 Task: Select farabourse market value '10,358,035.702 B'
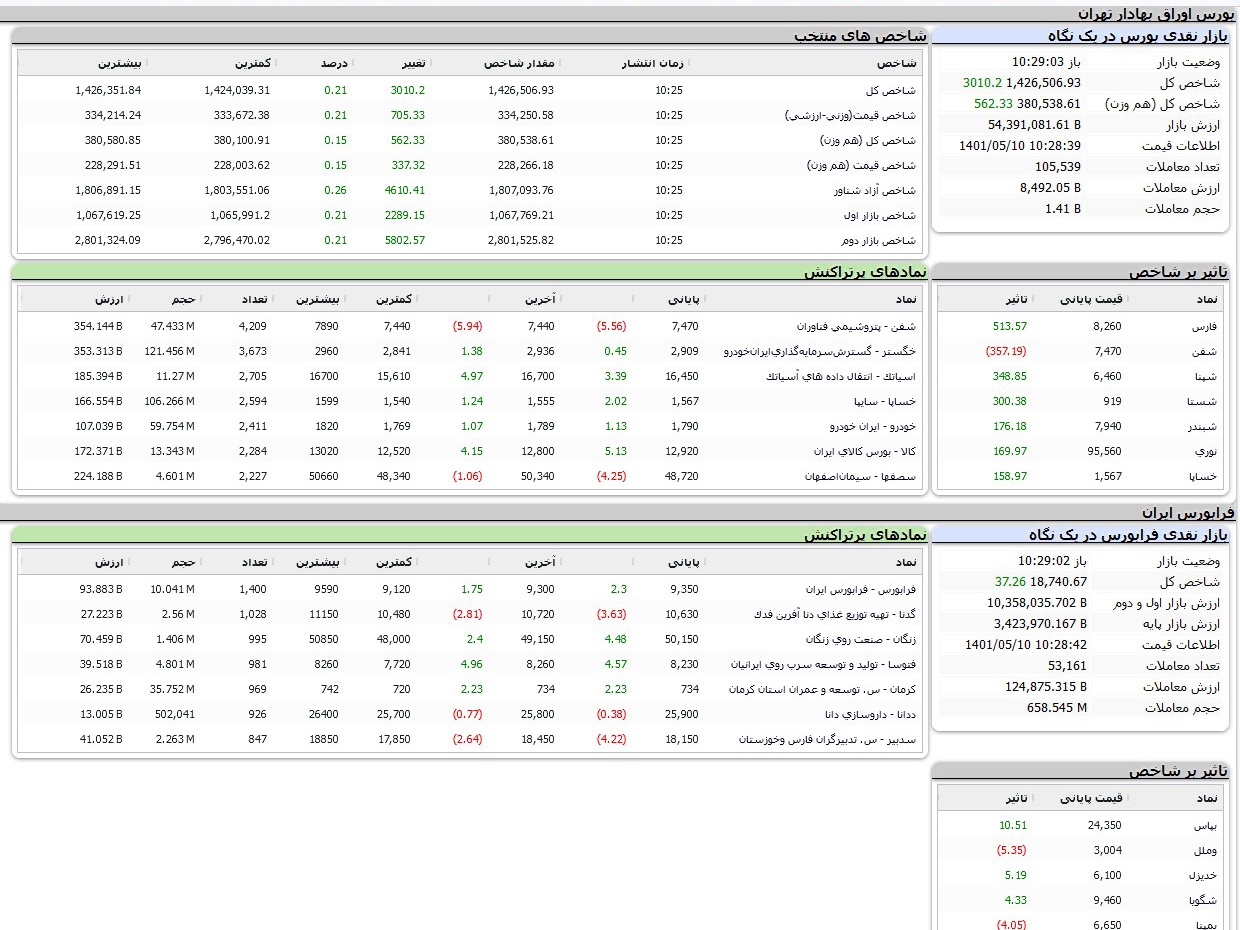tap(1037, 603)
